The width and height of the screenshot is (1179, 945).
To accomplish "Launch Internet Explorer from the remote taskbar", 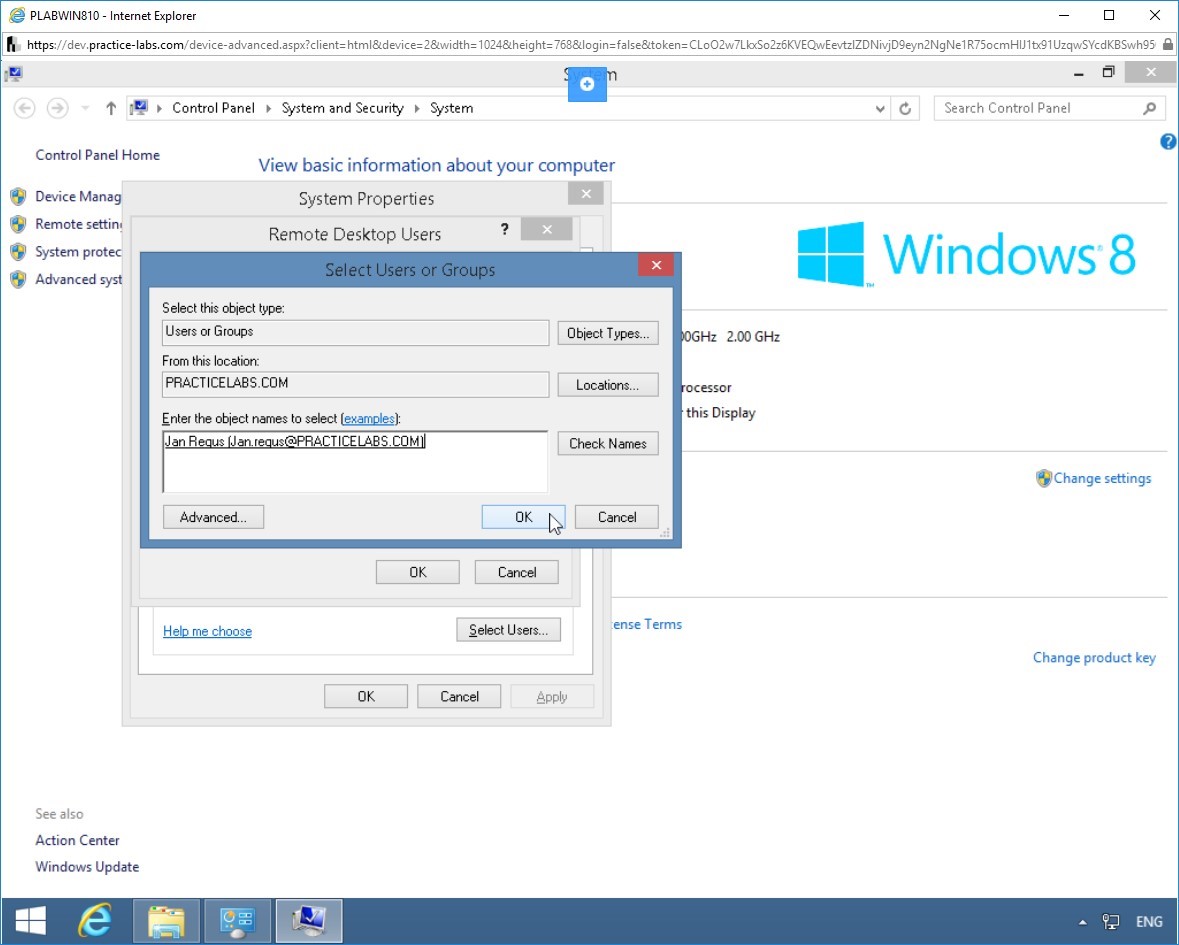I will 95,921.
